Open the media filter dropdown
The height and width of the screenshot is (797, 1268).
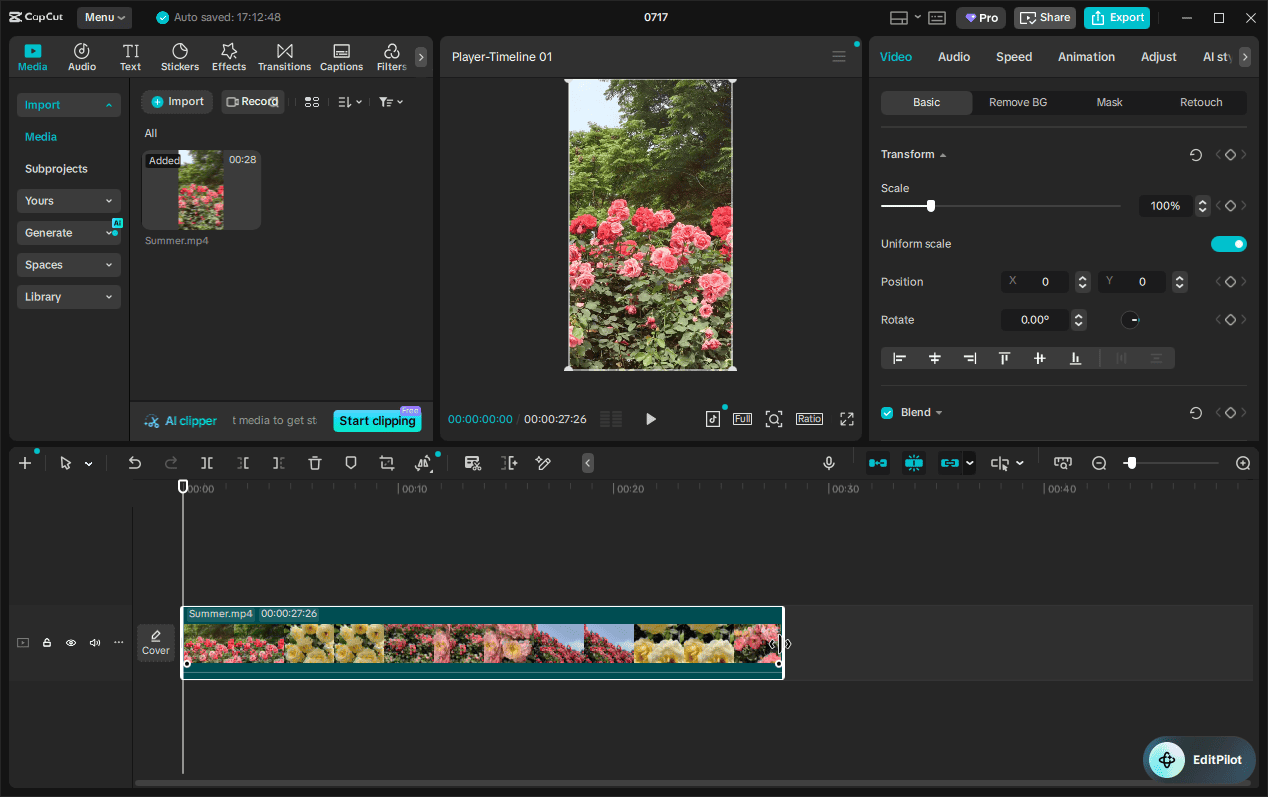391,102
